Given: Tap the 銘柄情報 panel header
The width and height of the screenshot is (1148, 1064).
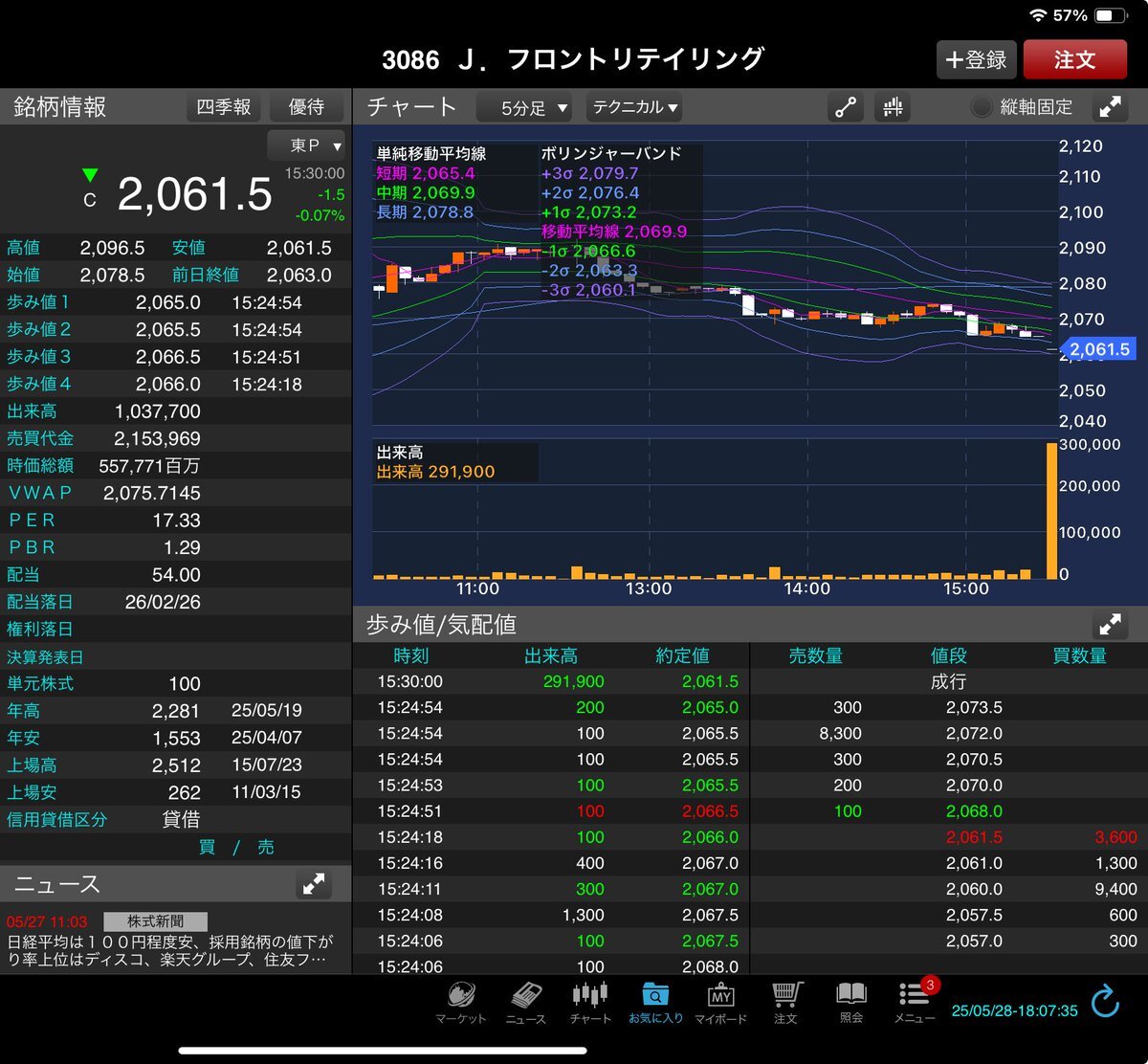Looking at the screenshot, I should pyautogui.click(x=60, y=107).
